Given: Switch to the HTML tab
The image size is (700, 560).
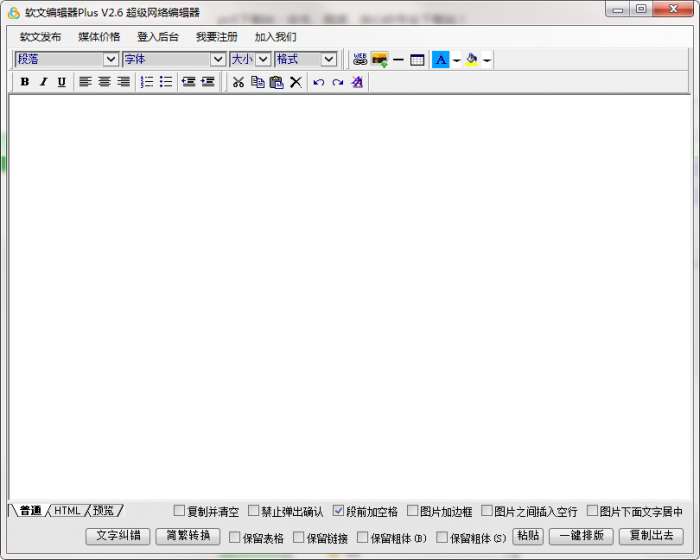Looking at the screenshot, I should tap(67, 511).
